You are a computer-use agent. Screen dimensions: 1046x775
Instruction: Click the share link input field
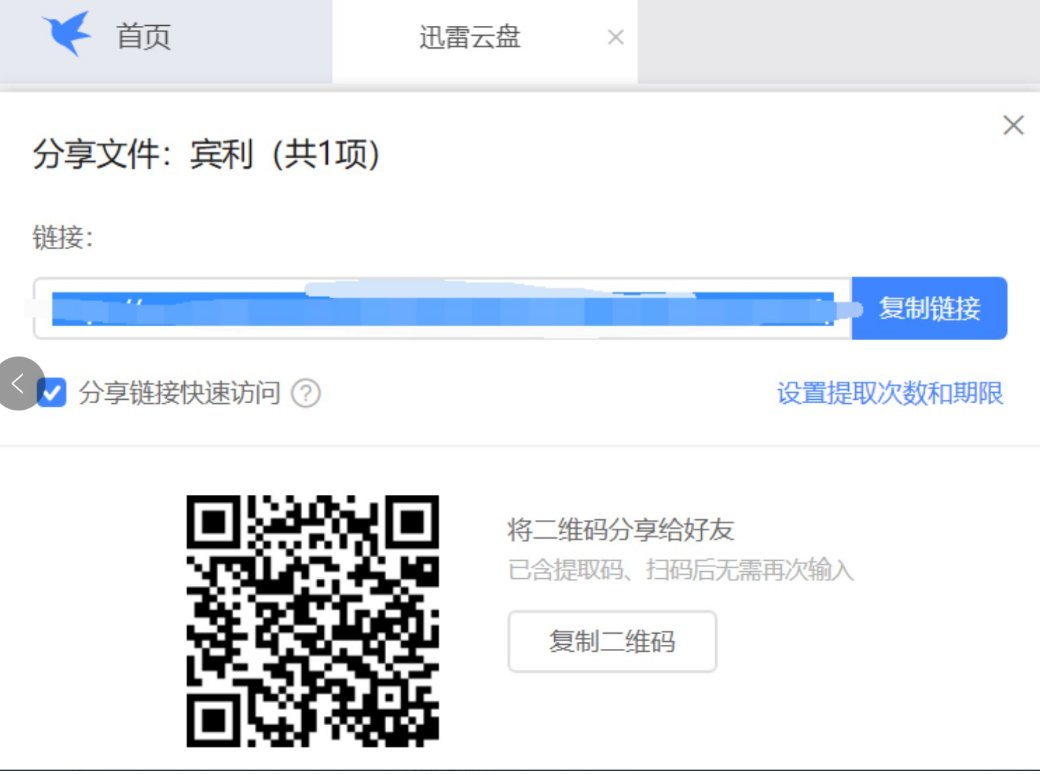click(x=443, y=308)
